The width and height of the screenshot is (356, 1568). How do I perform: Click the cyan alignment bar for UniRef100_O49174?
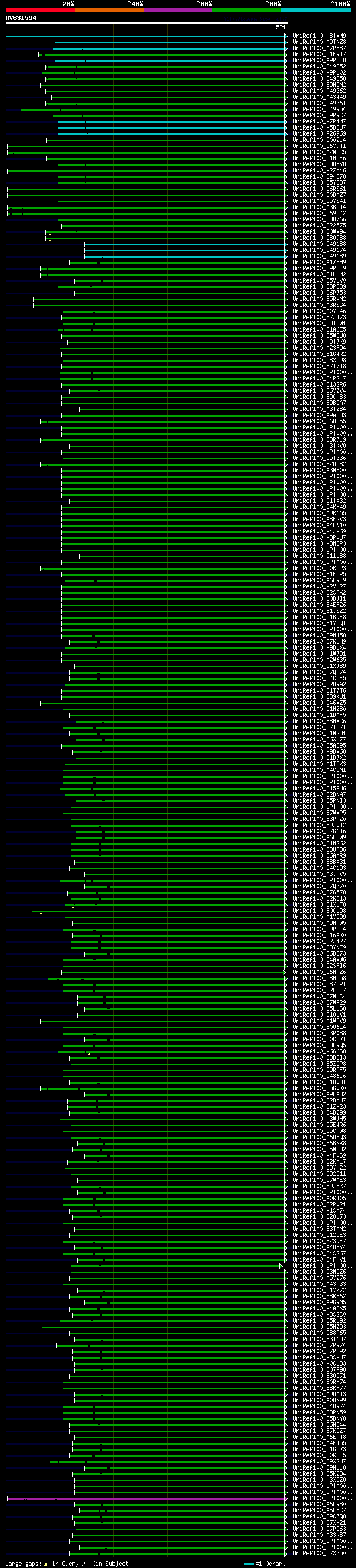[x=186, y=250]
